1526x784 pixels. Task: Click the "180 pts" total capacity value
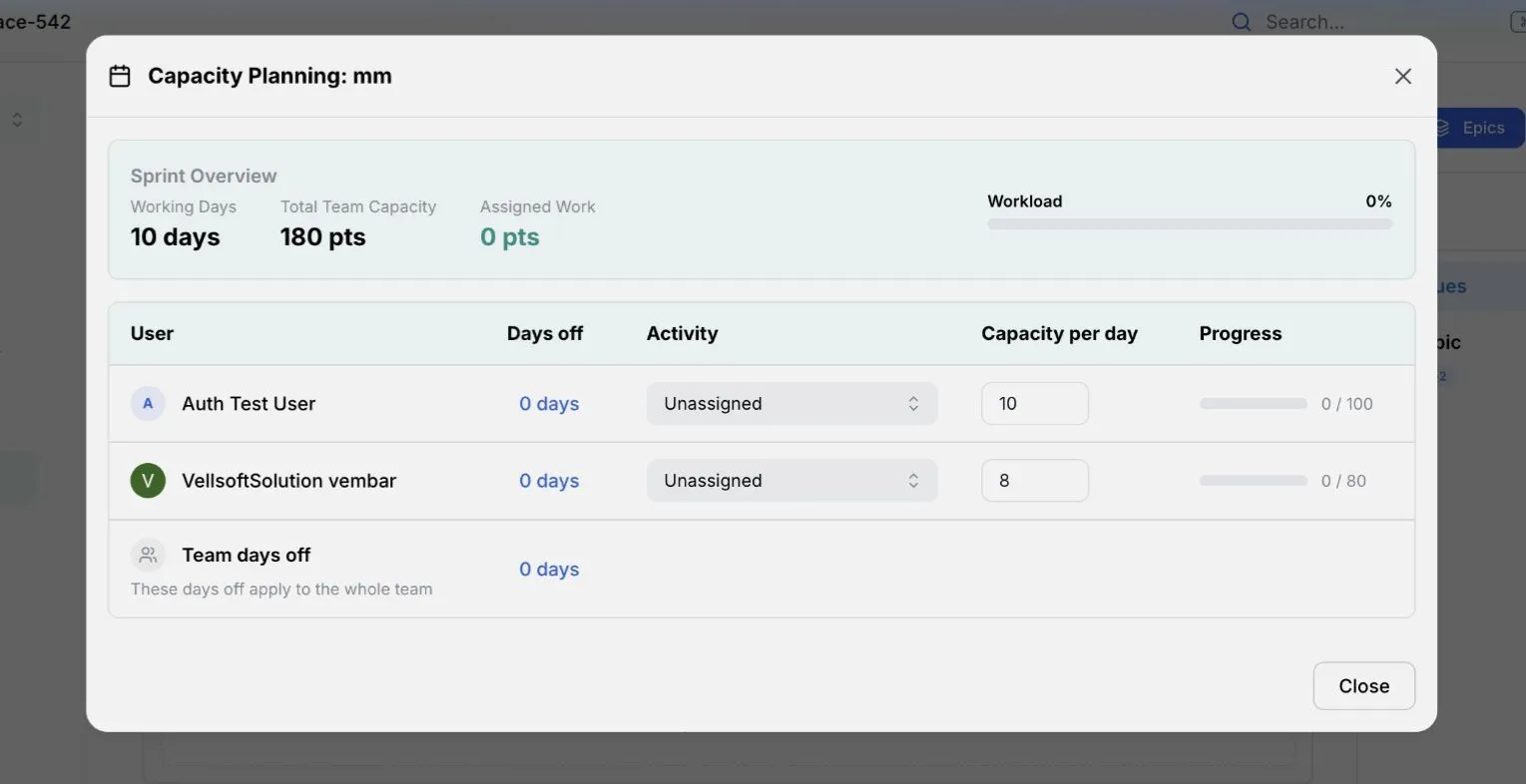pos(322,237)
